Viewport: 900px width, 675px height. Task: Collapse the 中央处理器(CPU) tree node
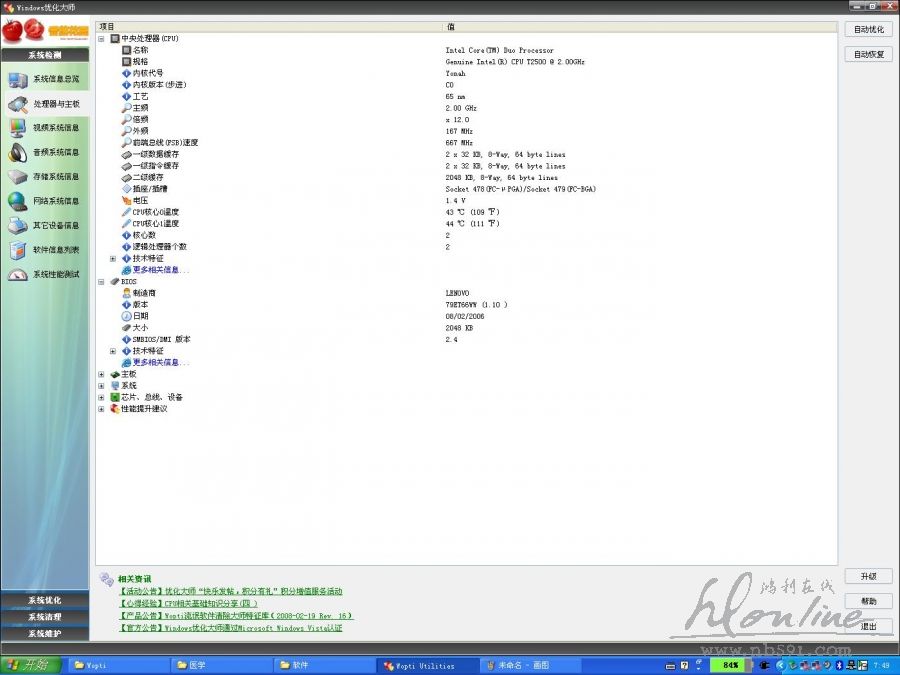101,38
